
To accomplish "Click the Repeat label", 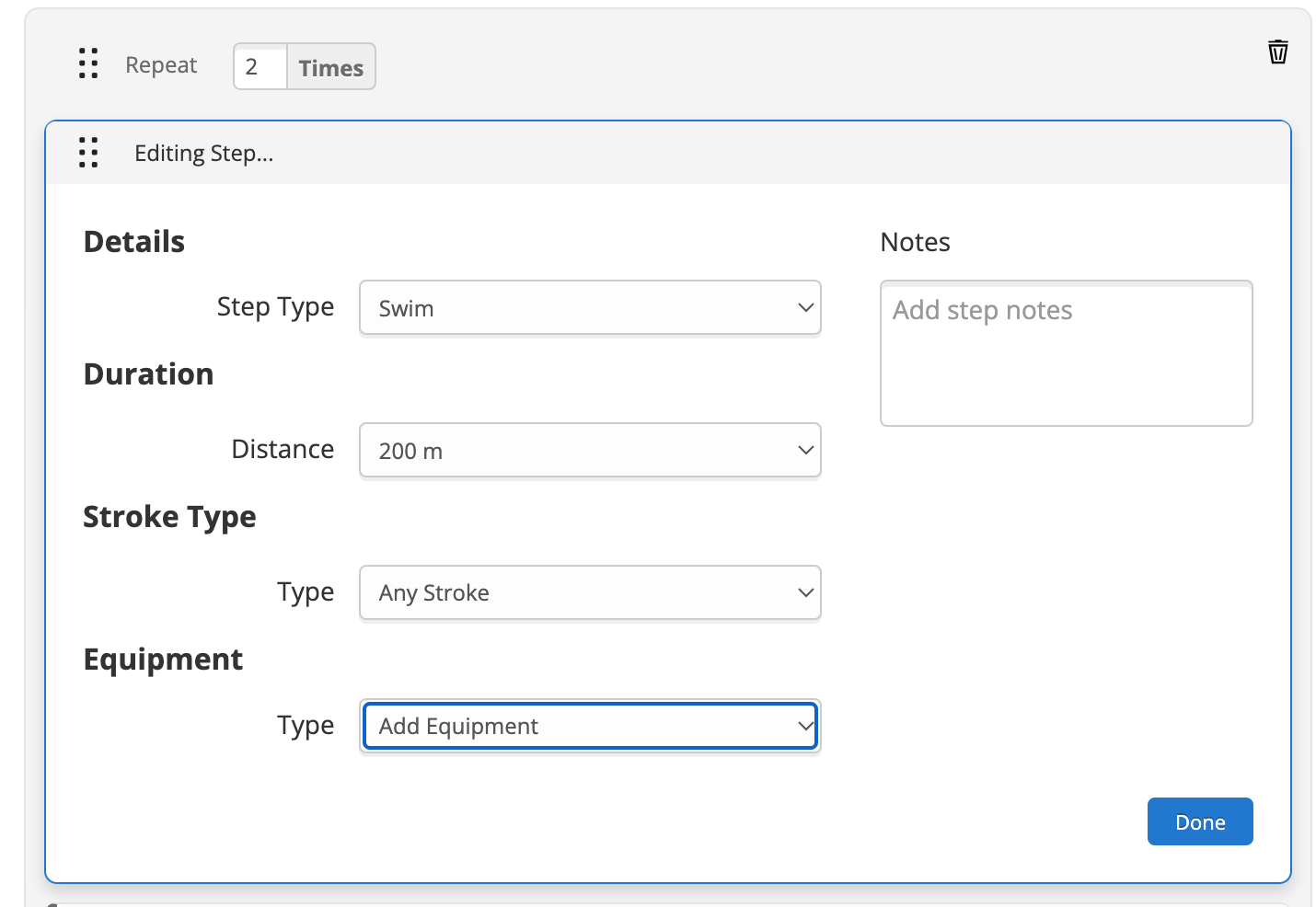I will click(161, 65).
